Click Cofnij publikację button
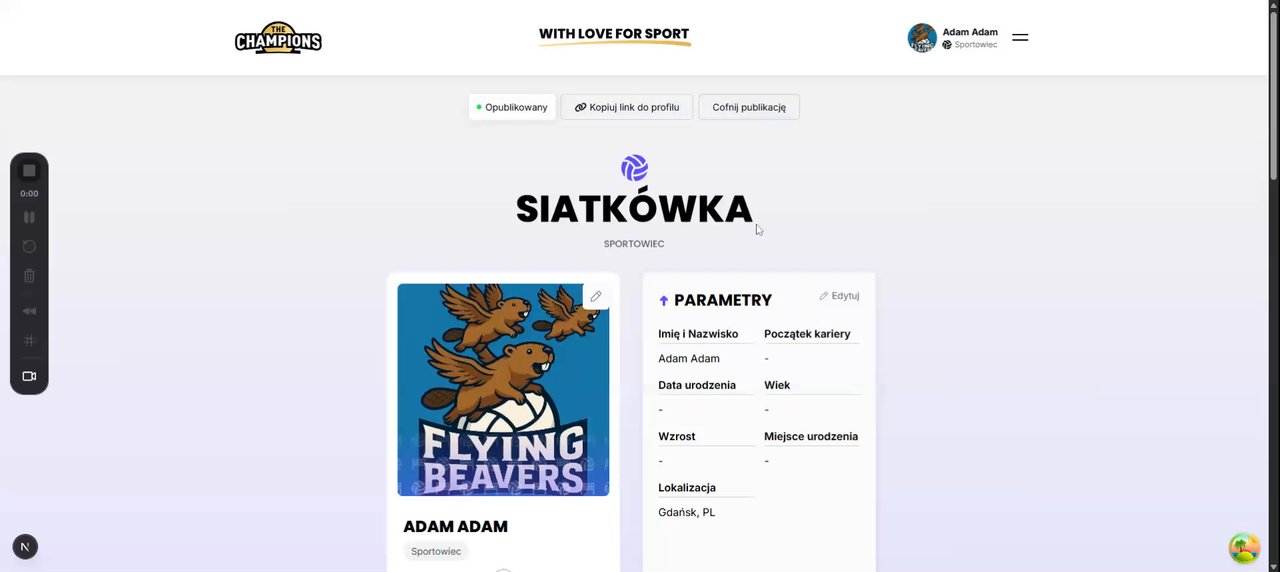 (x=749, y=107)
